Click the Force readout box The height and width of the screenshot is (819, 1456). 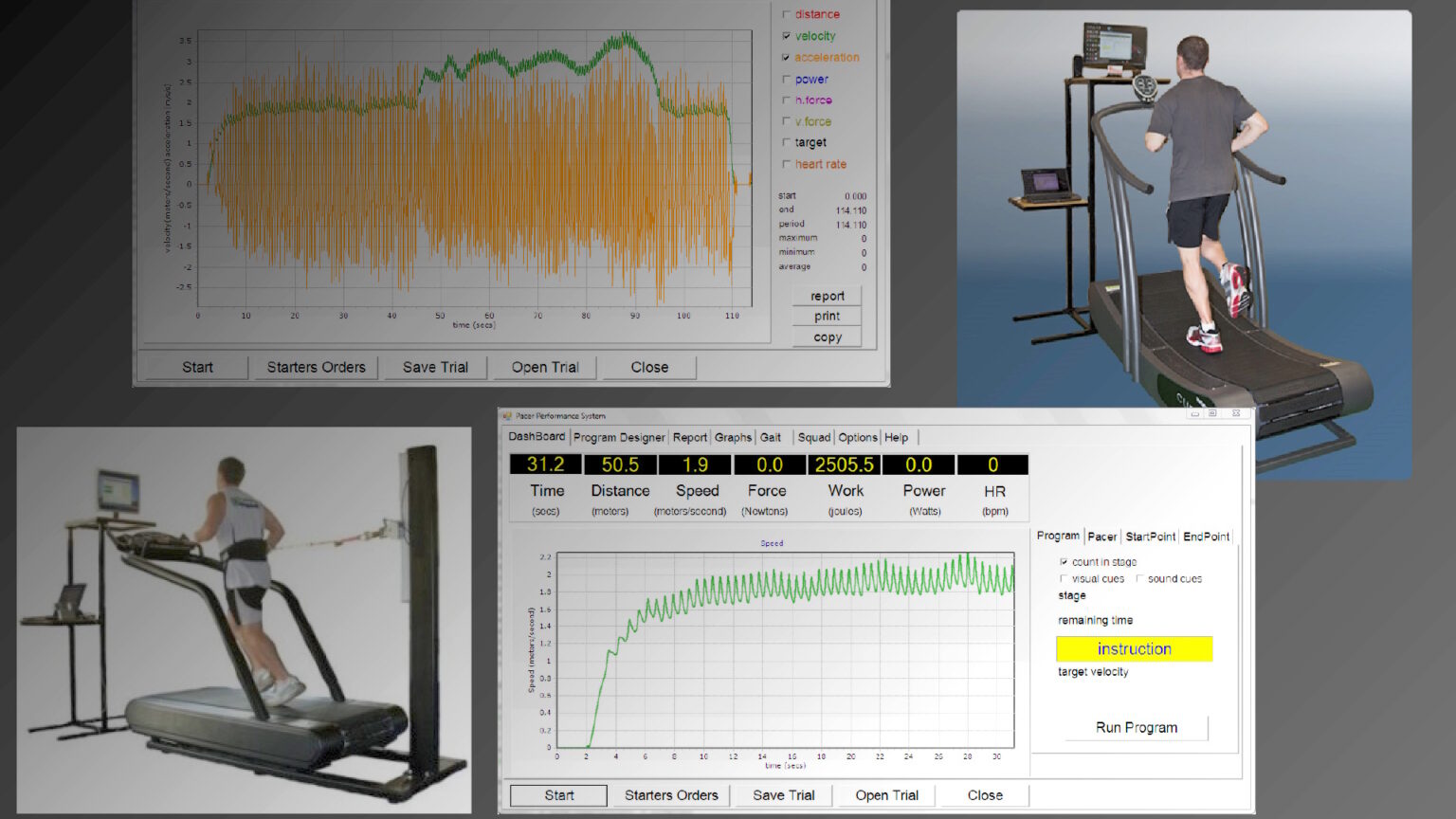tap(769, 464)
